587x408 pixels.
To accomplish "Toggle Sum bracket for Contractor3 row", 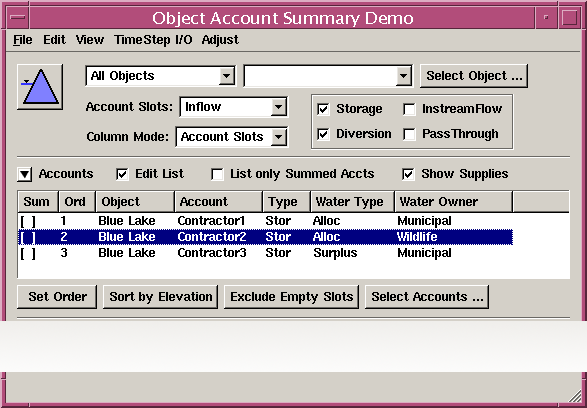I will (x=28, y=253).
